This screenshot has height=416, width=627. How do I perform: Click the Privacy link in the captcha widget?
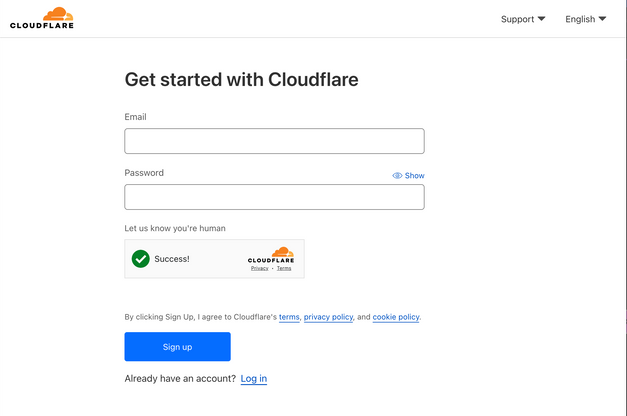click(x=259, y=269)
